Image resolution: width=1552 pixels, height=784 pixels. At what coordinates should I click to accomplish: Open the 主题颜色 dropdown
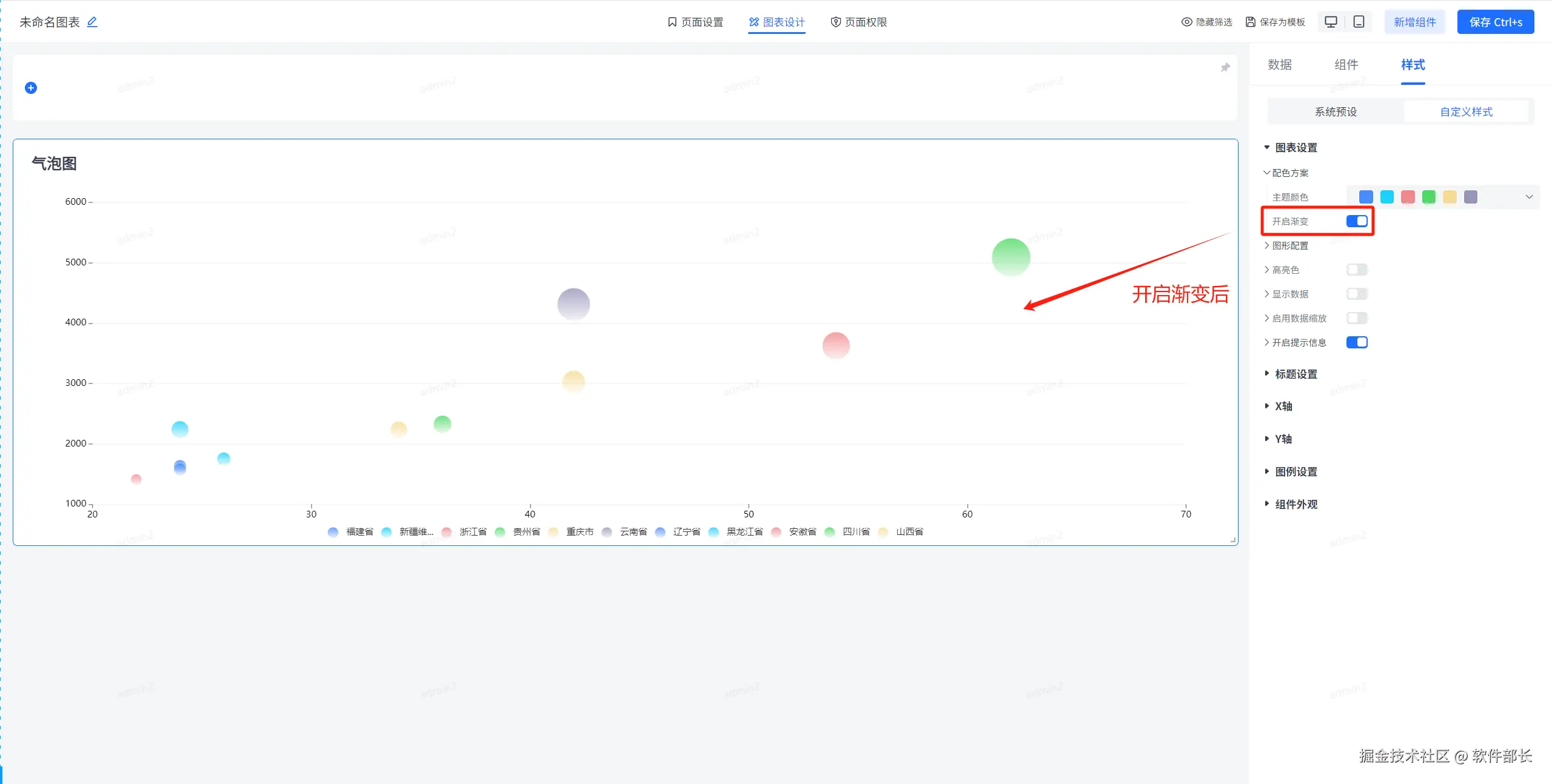(x=1528, y=197)
